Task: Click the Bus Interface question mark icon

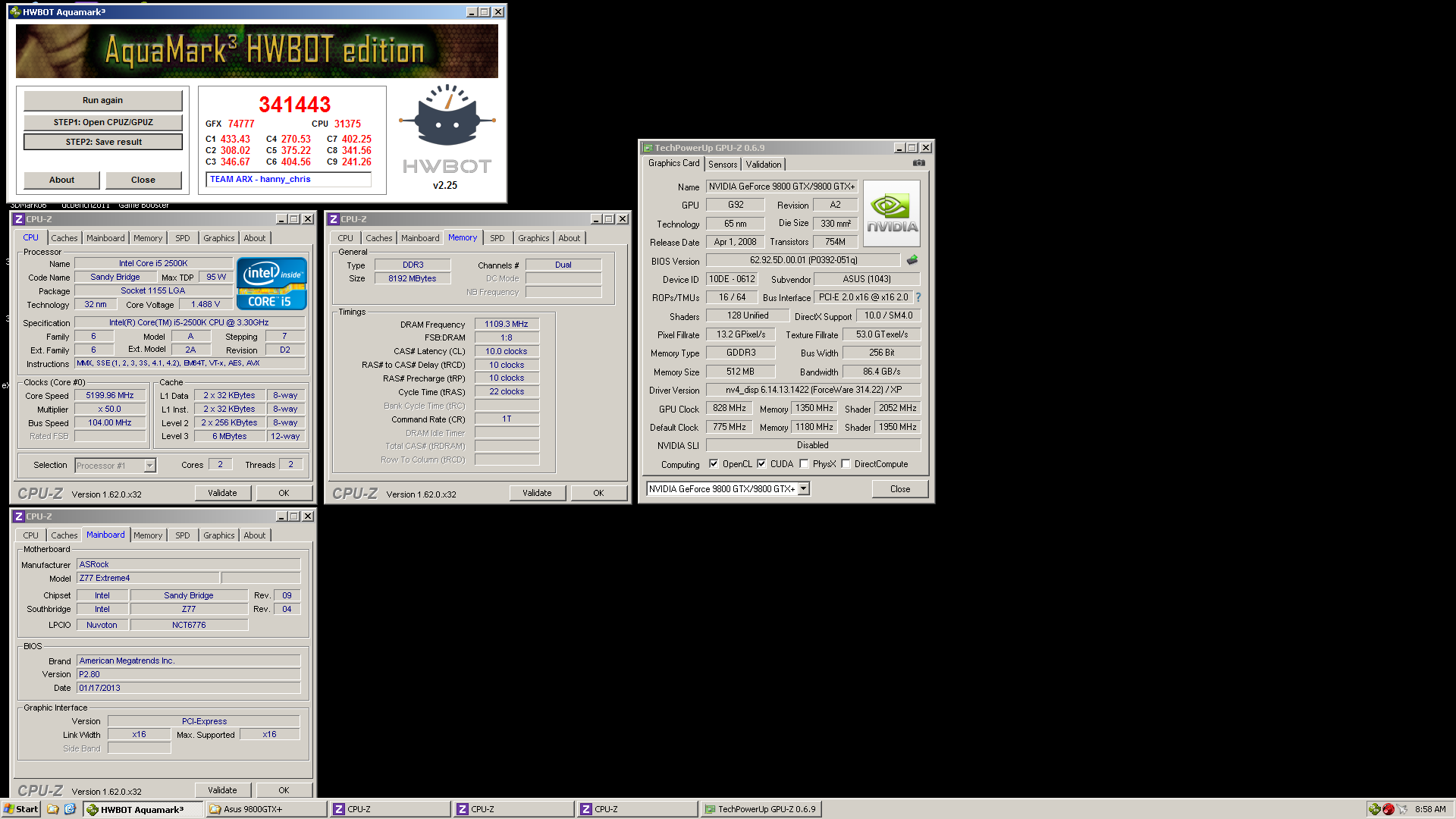Action: coord(918,297)
